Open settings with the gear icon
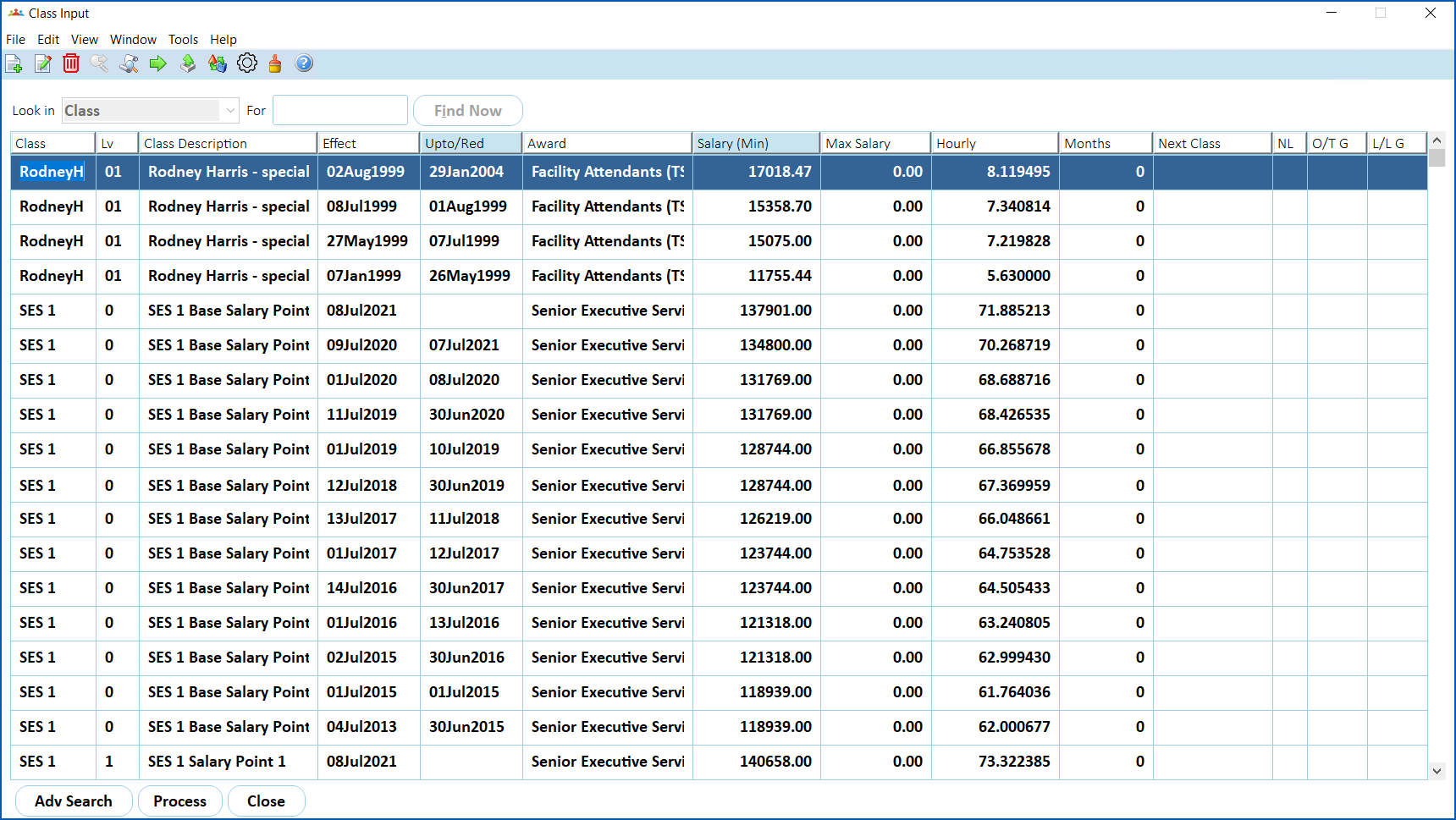Screen dimensions: 1456x820 pyautogui.click(x=247, y=63)
